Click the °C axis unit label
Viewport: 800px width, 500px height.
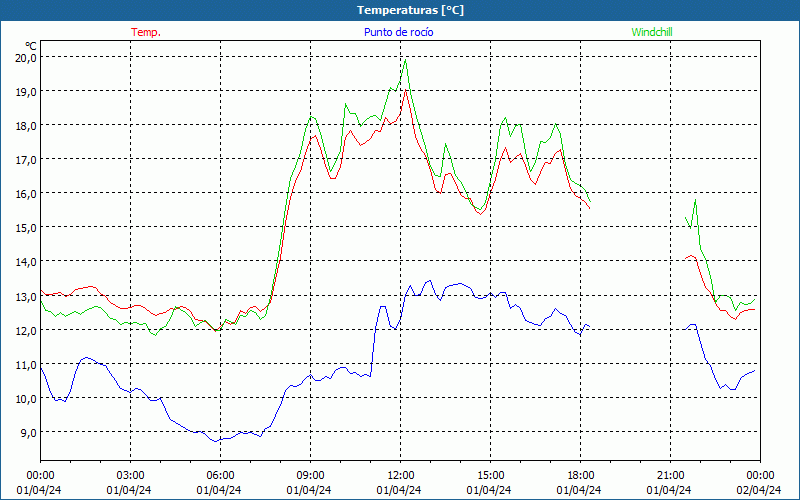click(x=31, y=46)
